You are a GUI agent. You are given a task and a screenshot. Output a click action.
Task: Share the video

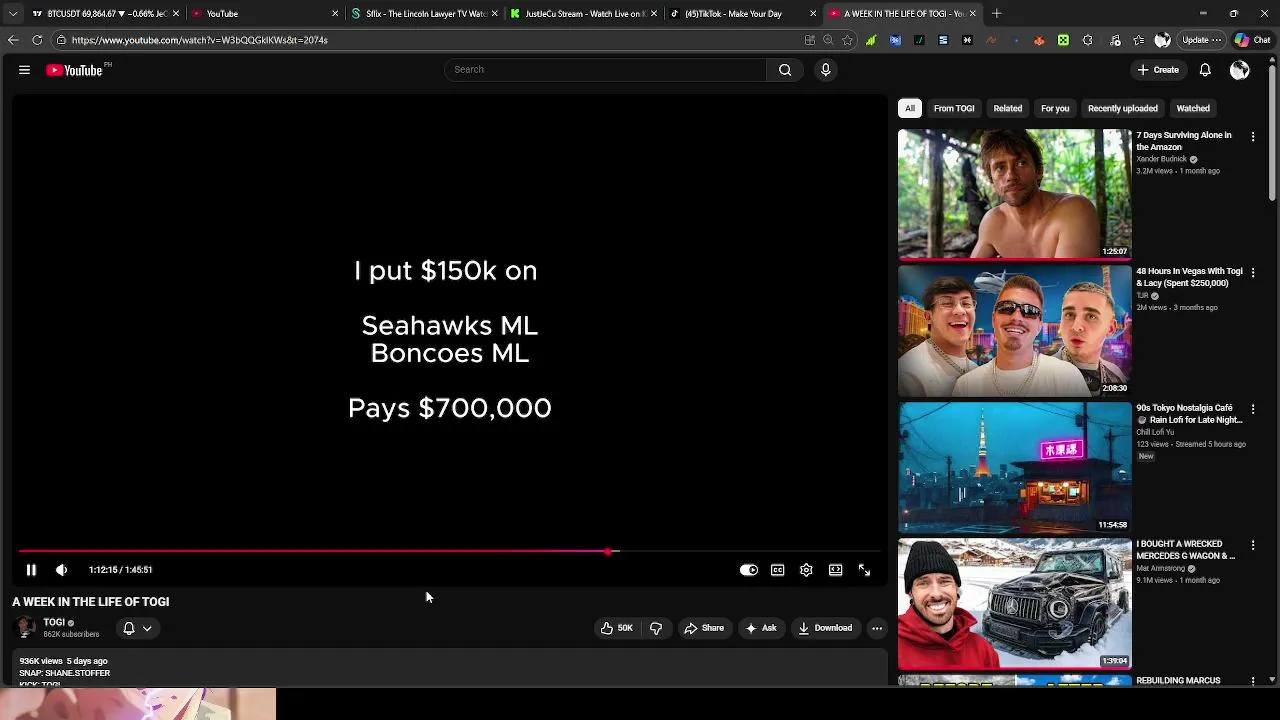(704, 628)
